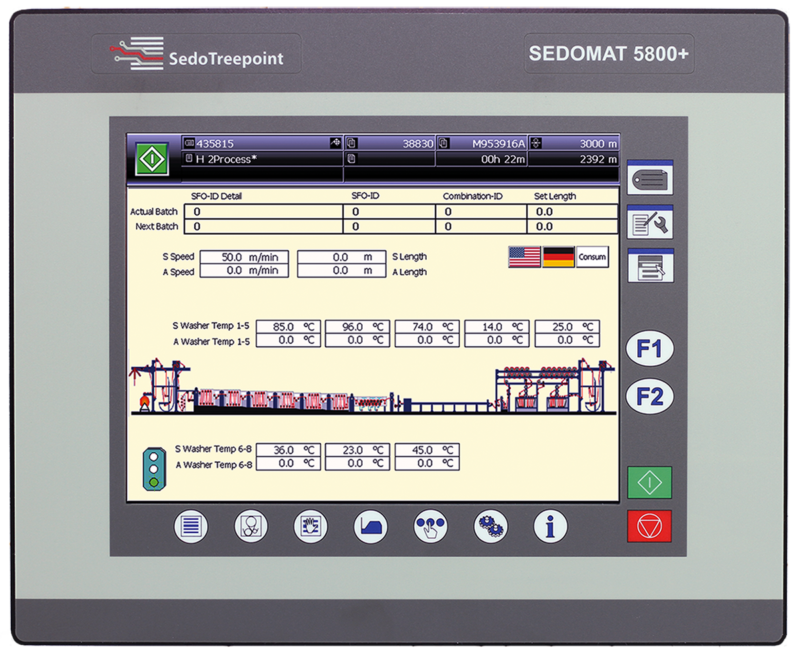Image resolution: width=800 pixels, height=656 pixels.
Task: Switch language using the American flag
Action: (x=524, y=256)
